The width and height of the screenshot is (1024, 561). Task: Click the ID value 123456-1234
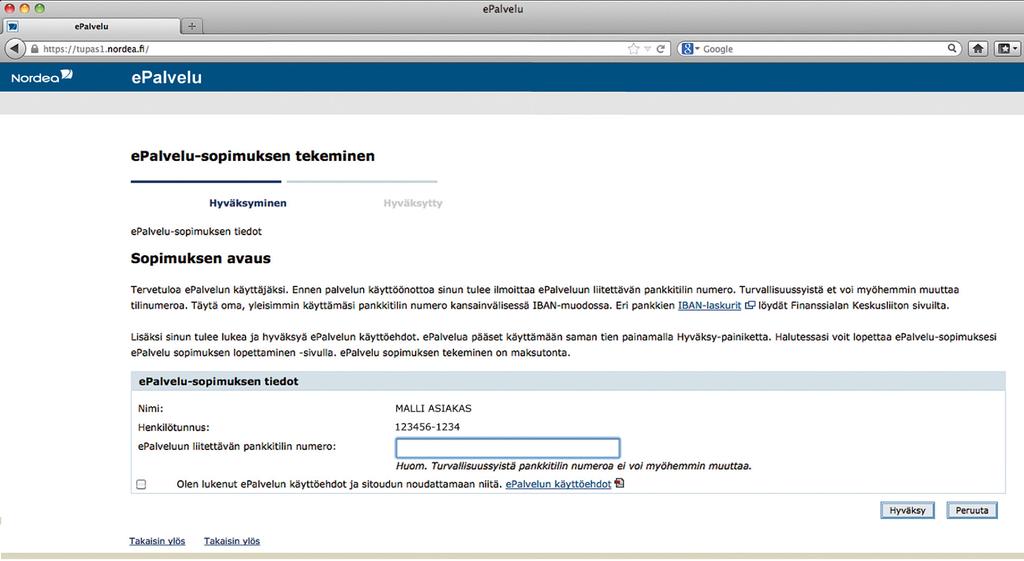click(427, 427)
